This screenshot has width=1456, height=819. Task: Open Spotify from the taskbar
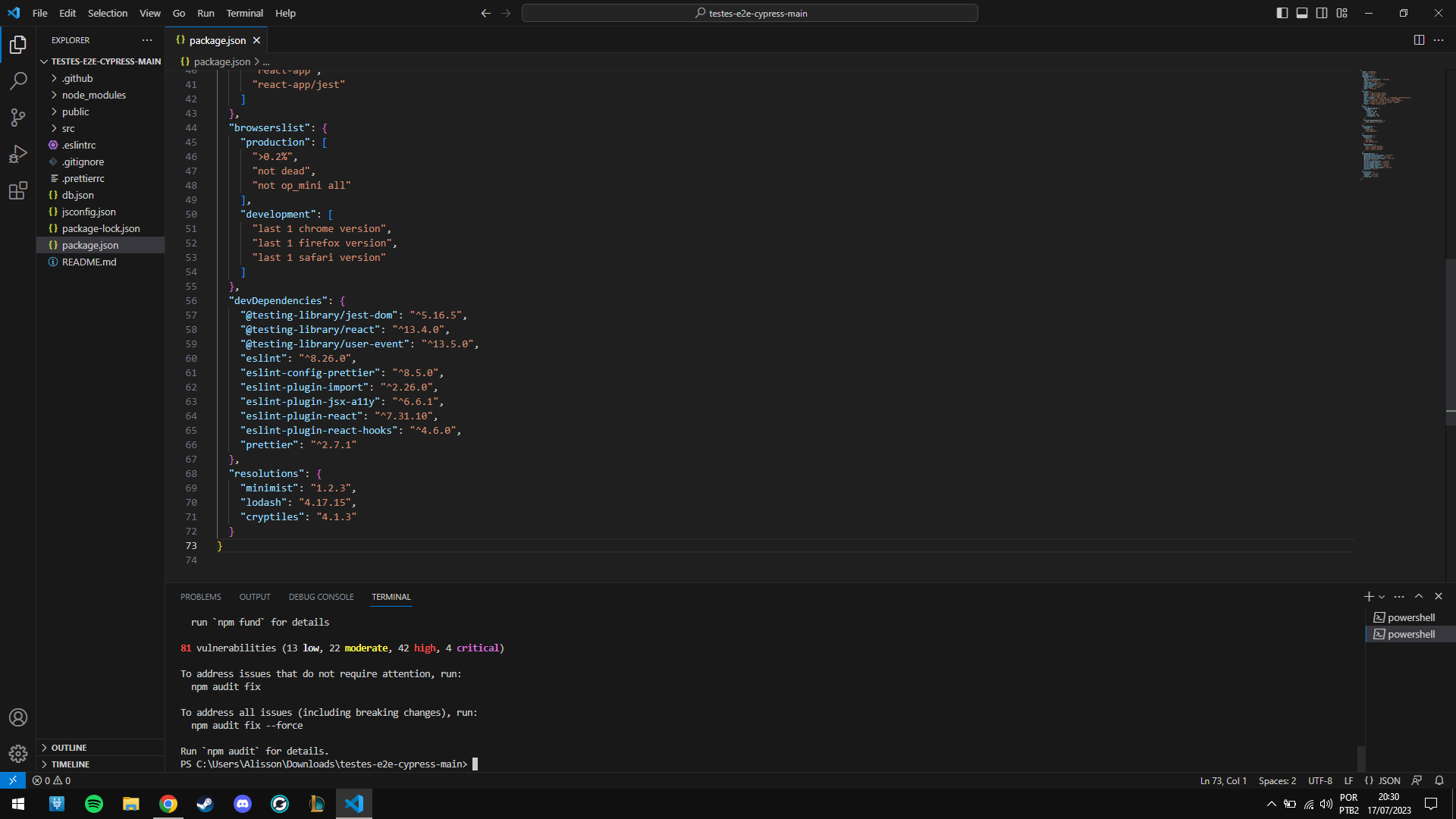[x=94, y=804]
